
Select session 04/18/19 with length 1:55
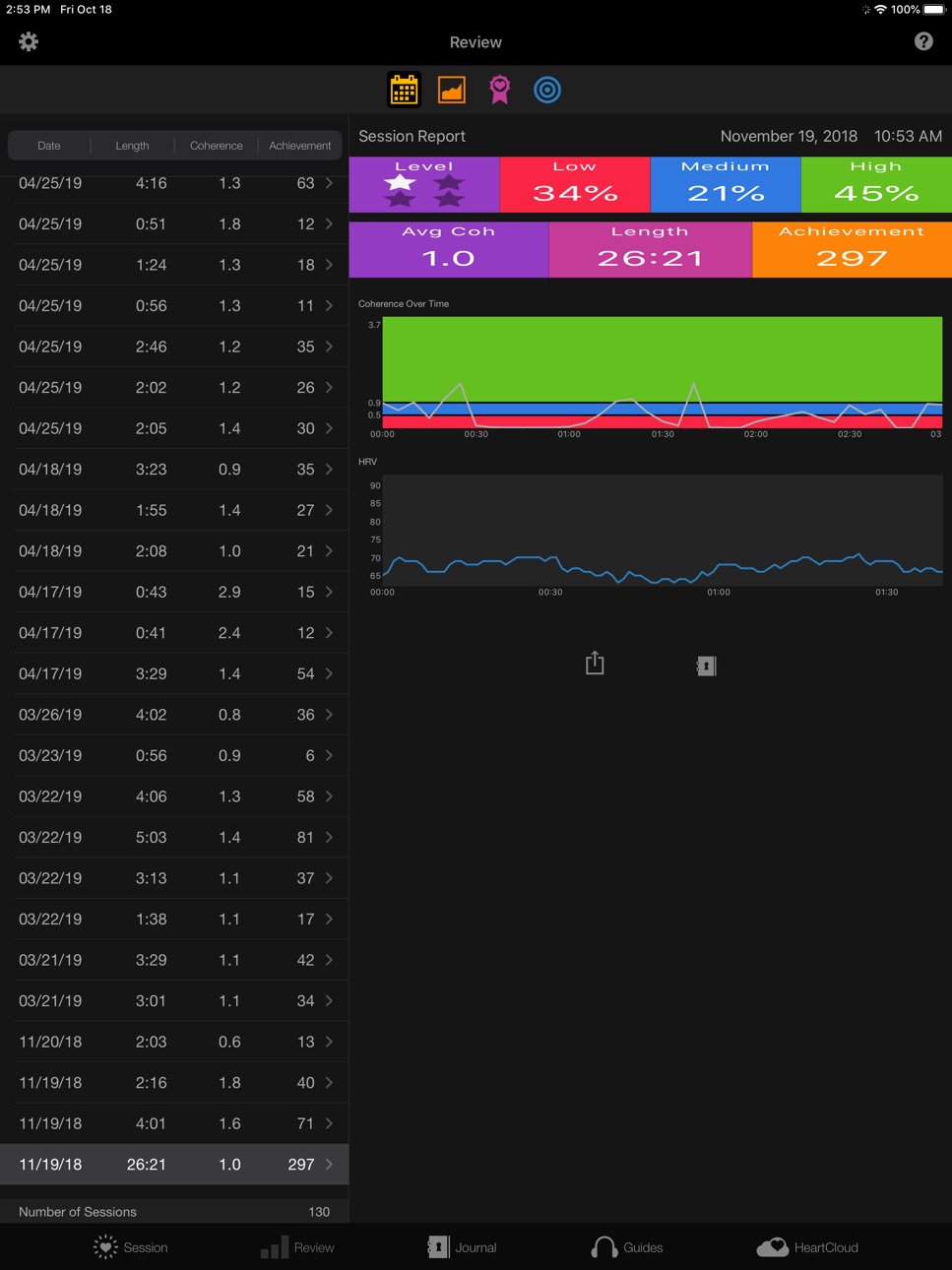coord(174,510)
